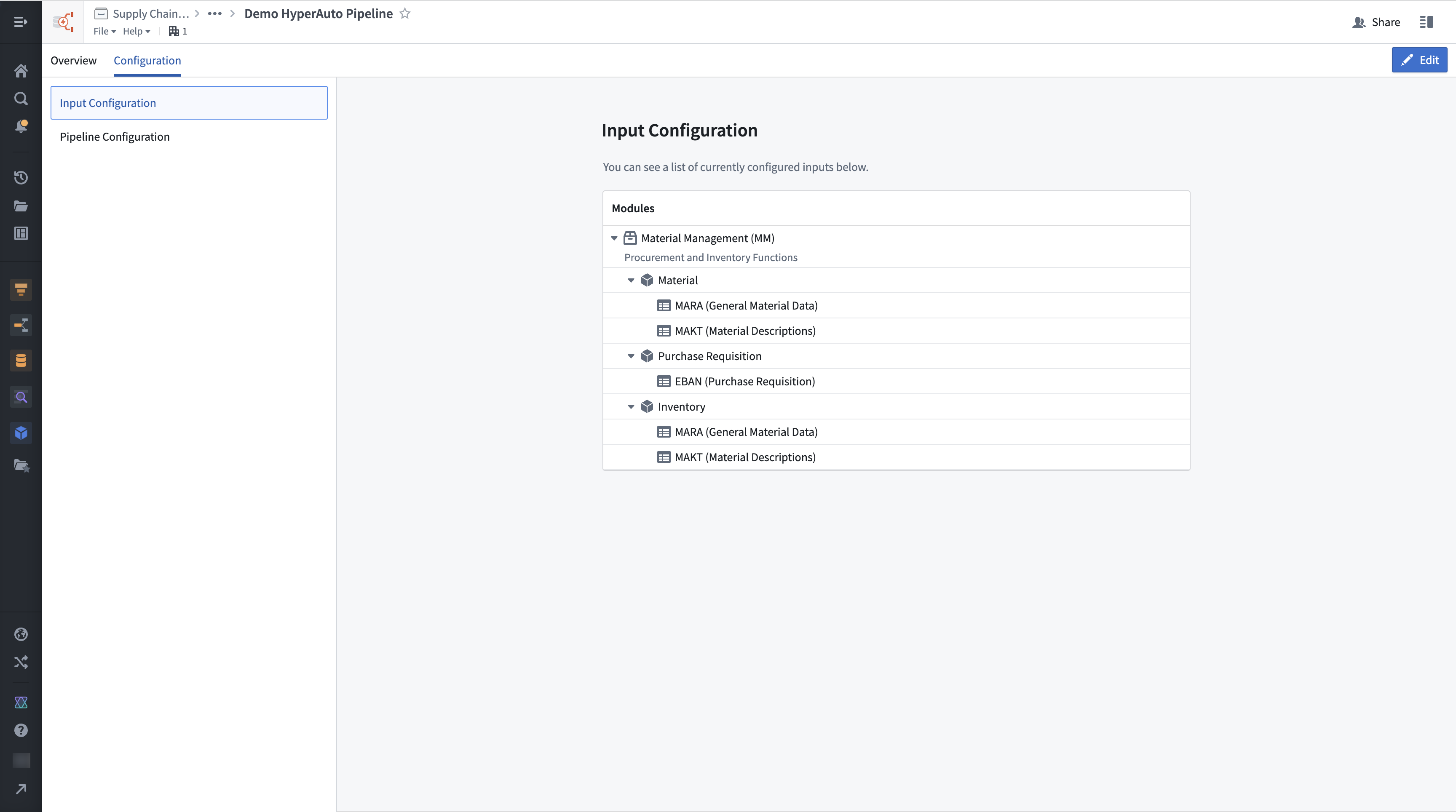Open the pipeline branching app icon
The height and width of the screenshot is (812, 1456).
pos(21,326)
